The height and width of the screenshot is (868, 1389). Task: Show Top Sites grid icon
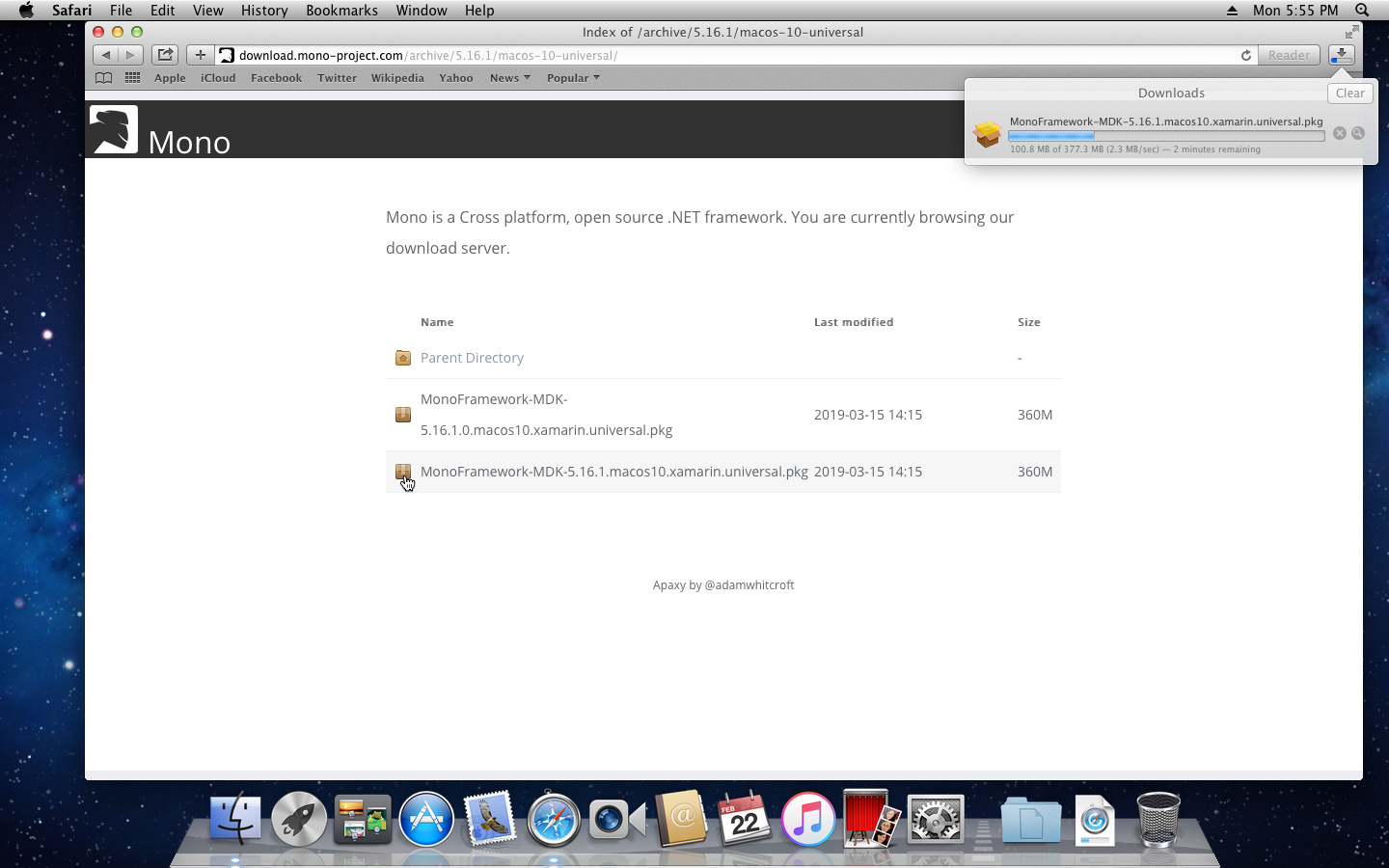pyautogui.click(x=132, y=78)
